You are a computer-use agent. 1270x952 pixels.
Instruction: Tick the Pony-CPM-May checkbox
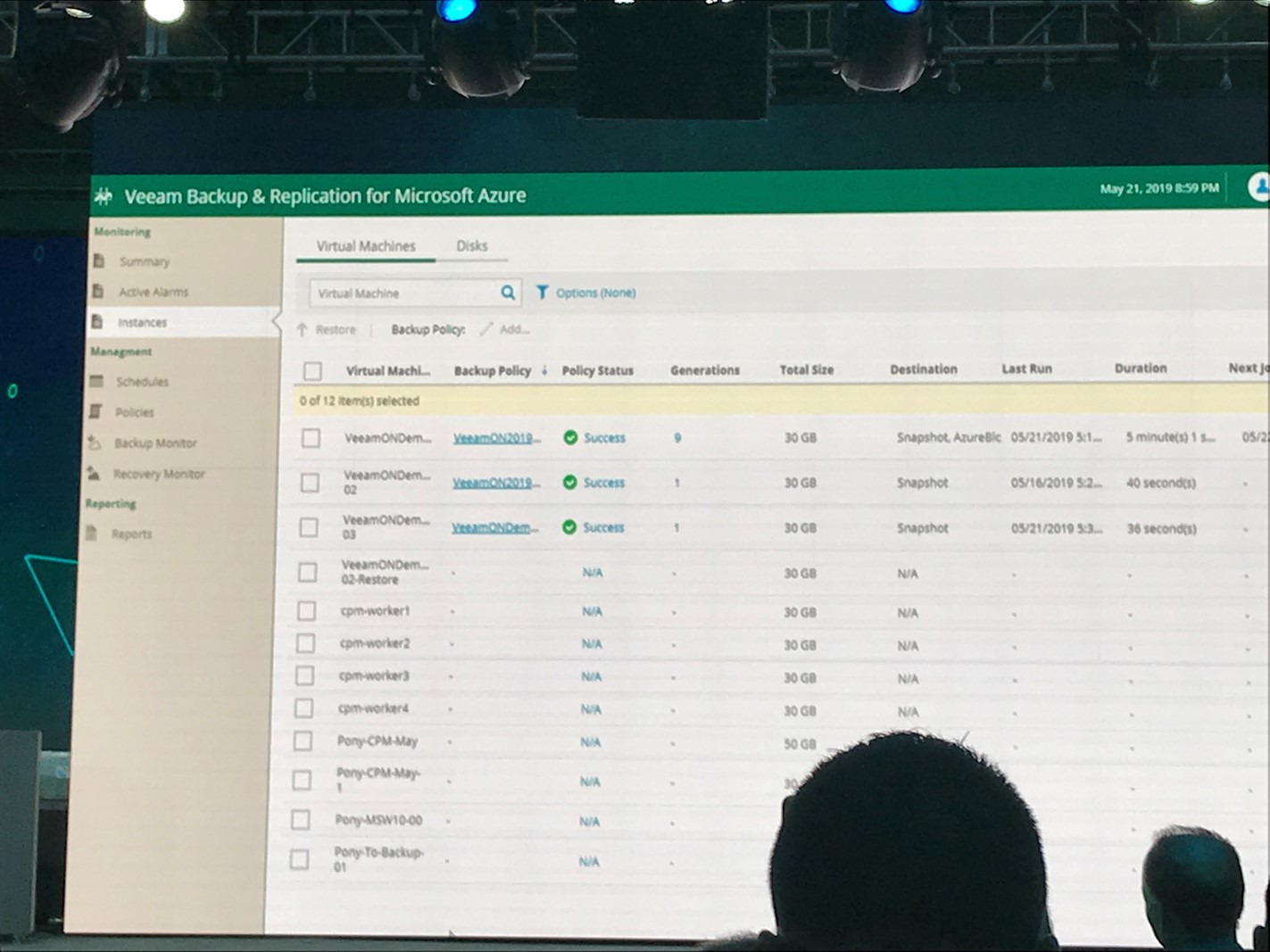pos(303,741)
